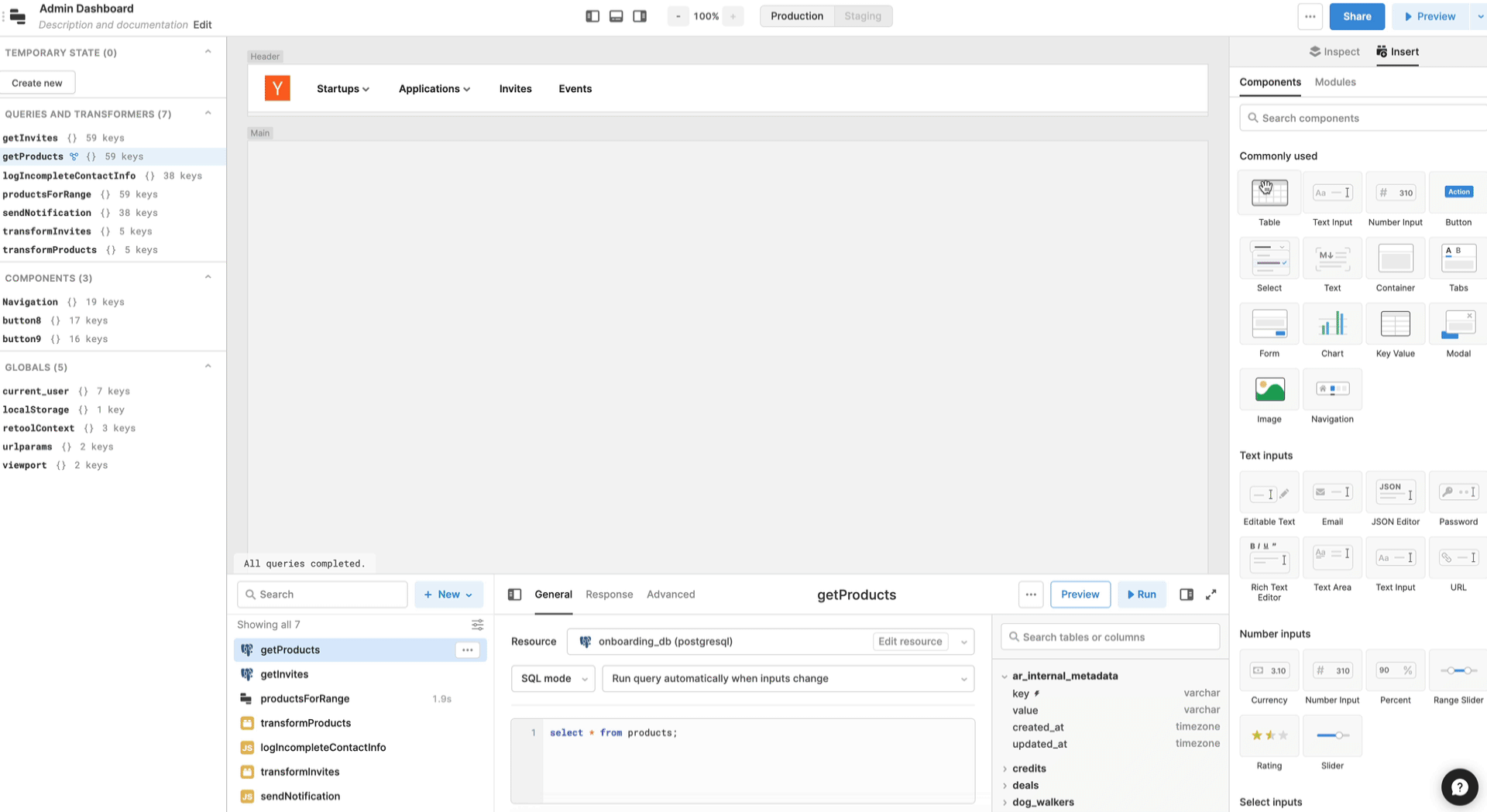This screenshot has width=1487, height=812.
Task: Click the Y logo in header
Action: [277, 88]
